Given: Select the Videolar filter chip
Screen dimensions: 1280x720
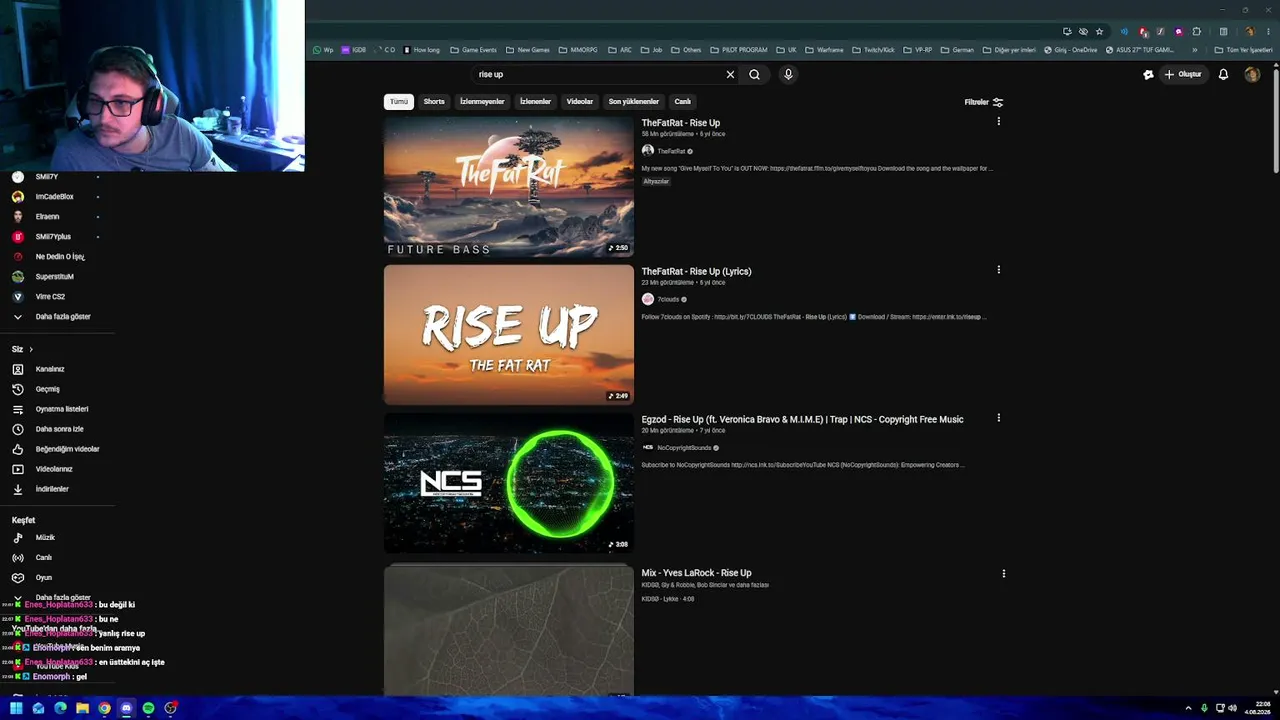Looking at the screenshot, I should (580, 101).
